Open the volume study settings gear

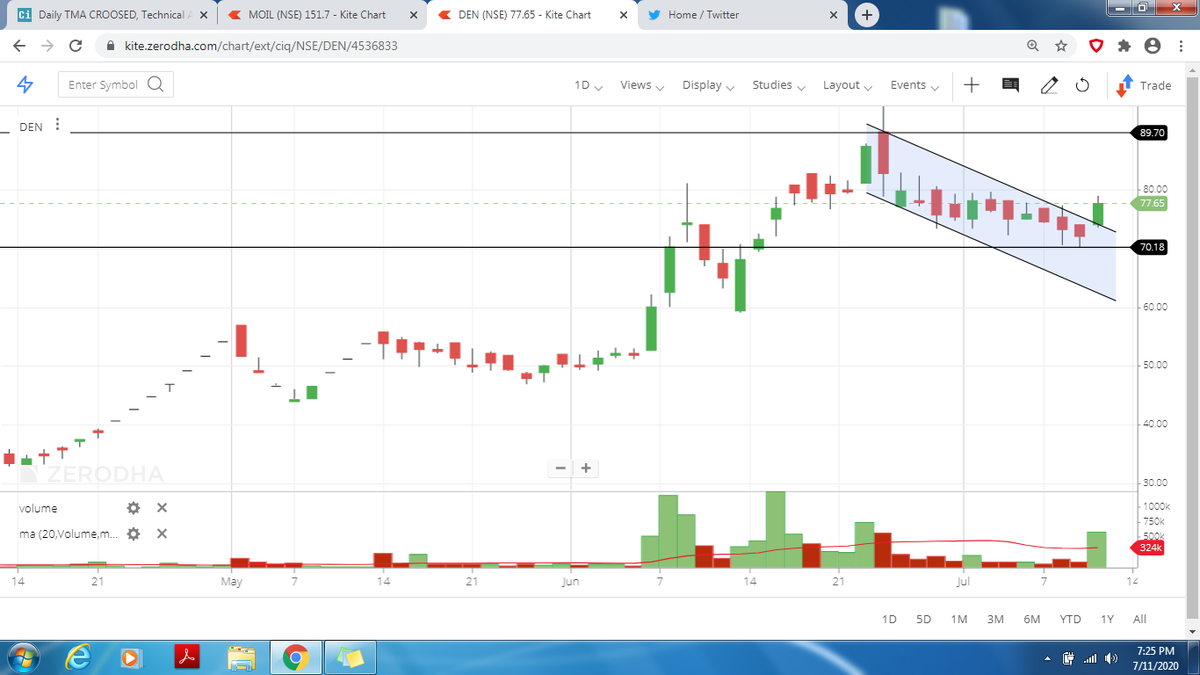[x=133, y=508]
